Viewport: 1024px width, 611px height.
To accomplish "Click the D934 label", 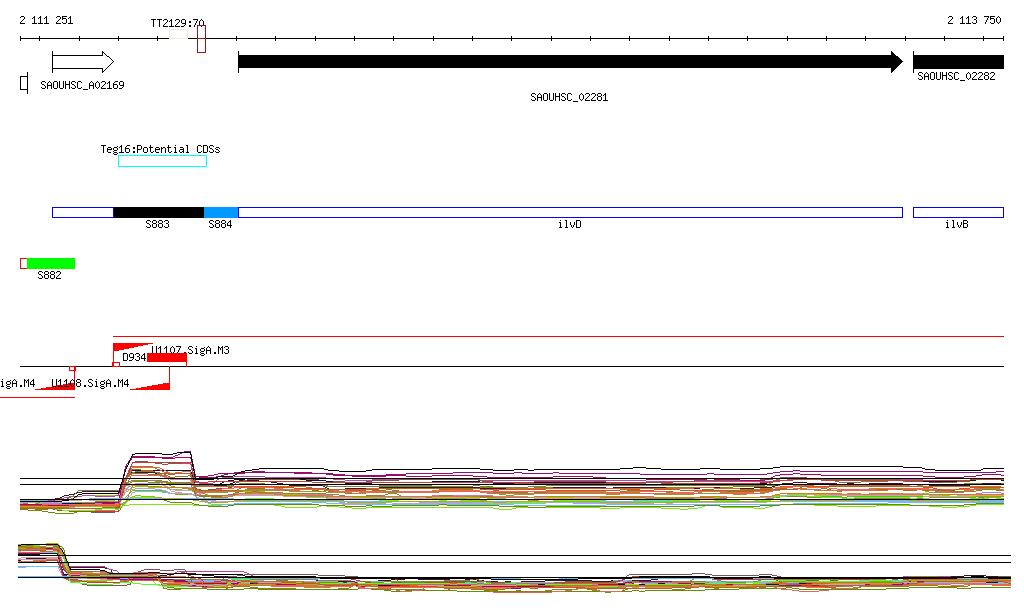I will pos(134,357).
